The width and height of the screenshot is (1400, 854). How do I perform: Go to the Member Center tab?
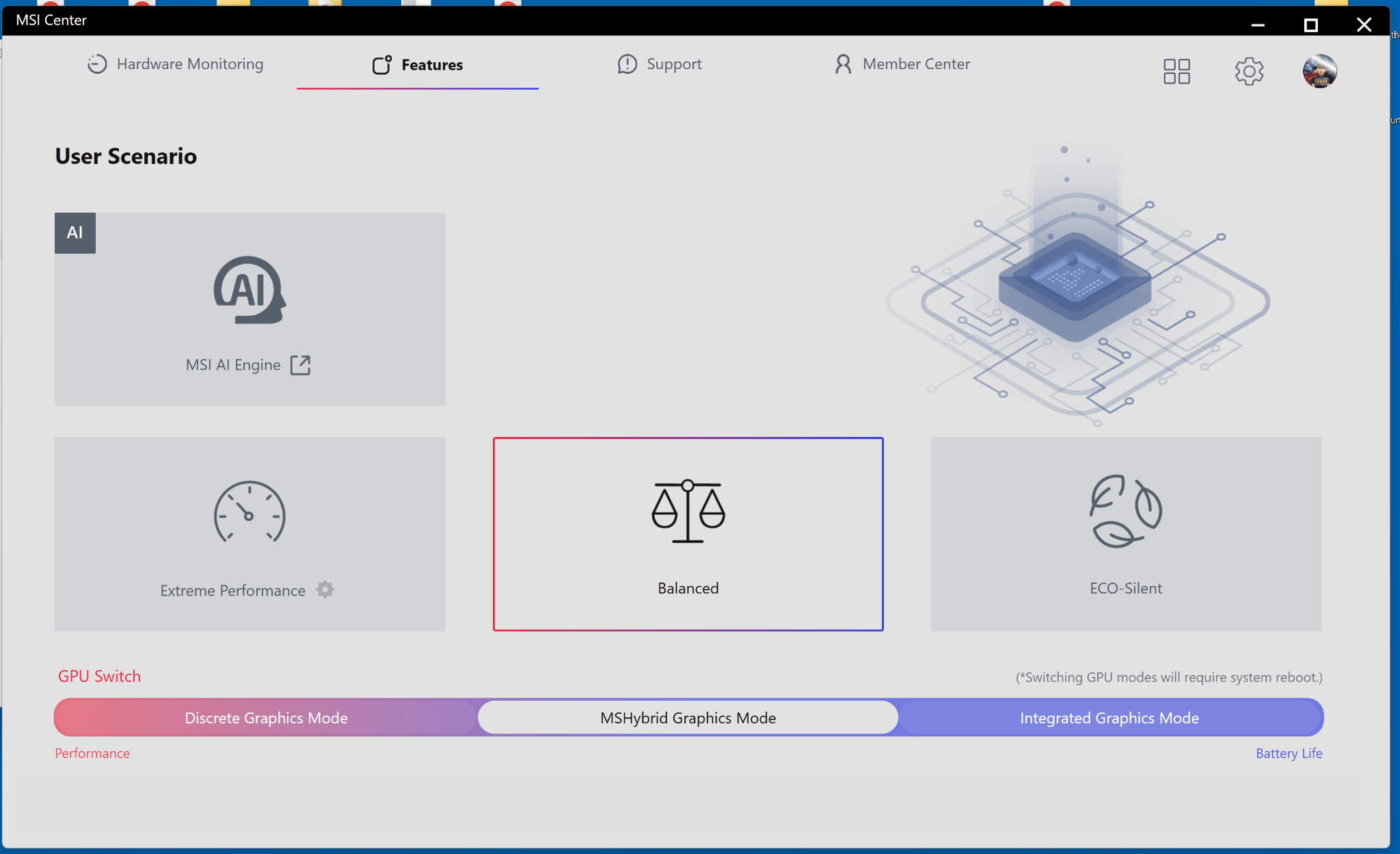pos(902,64)
